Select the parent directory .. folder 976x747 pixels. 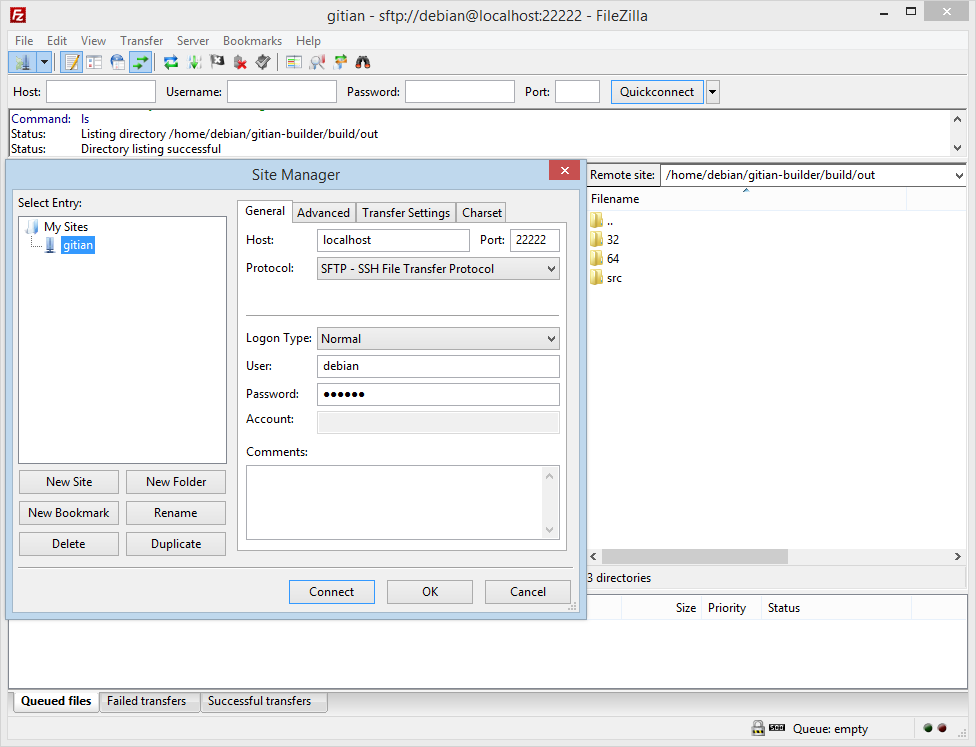click(x=609, y=221)
